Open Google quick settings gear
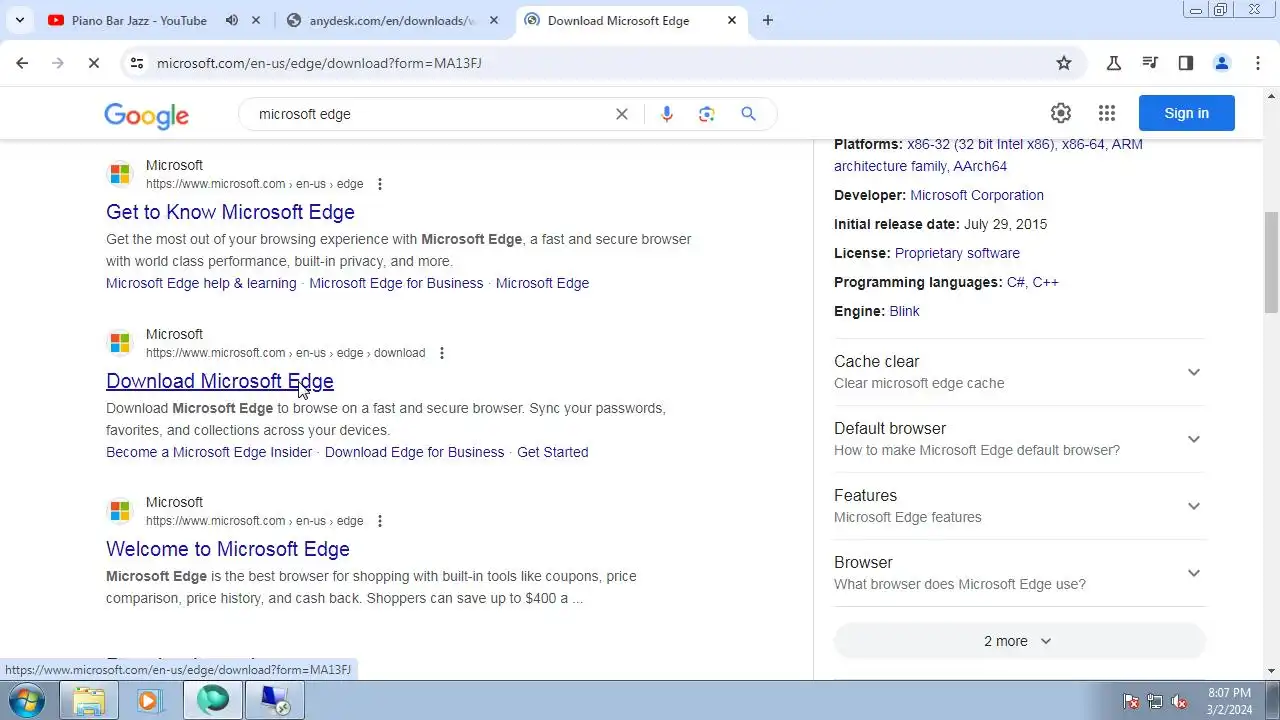This screenshot has height=720, width=1280. 1061,113
